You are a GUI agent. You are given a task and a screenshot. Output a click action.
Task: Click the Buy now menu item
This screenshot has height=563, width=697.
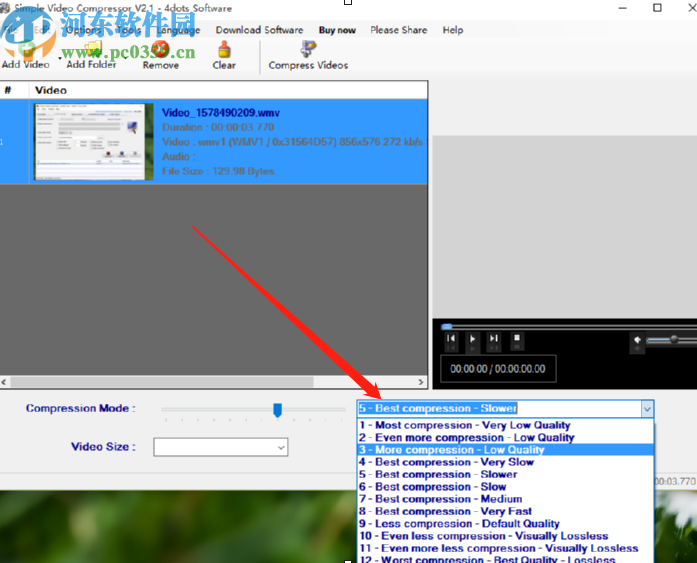337,30
